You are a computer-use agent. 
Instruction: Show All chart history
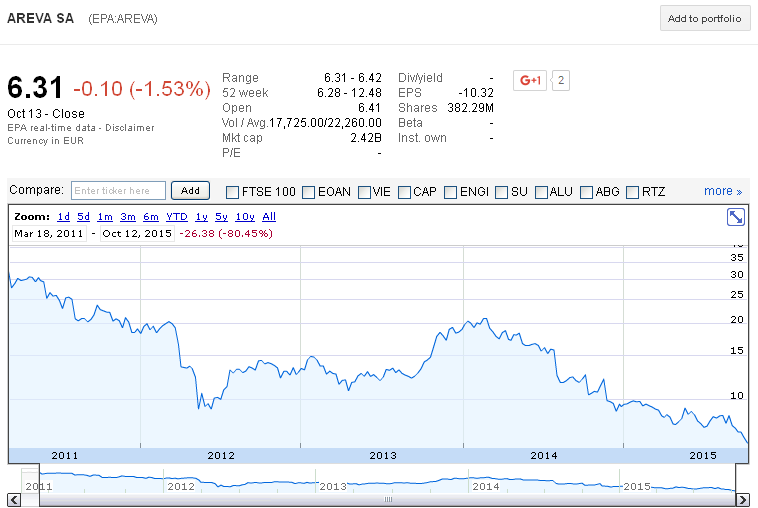point(269,217)
